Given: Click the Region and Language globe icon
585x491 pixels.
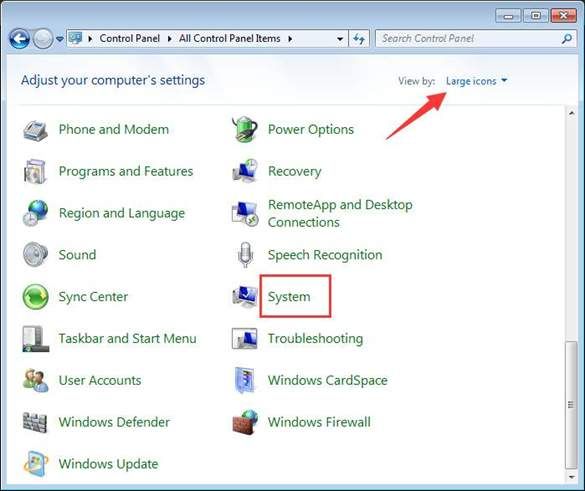Looking at the screenshot, I should [x=35, y=213].
